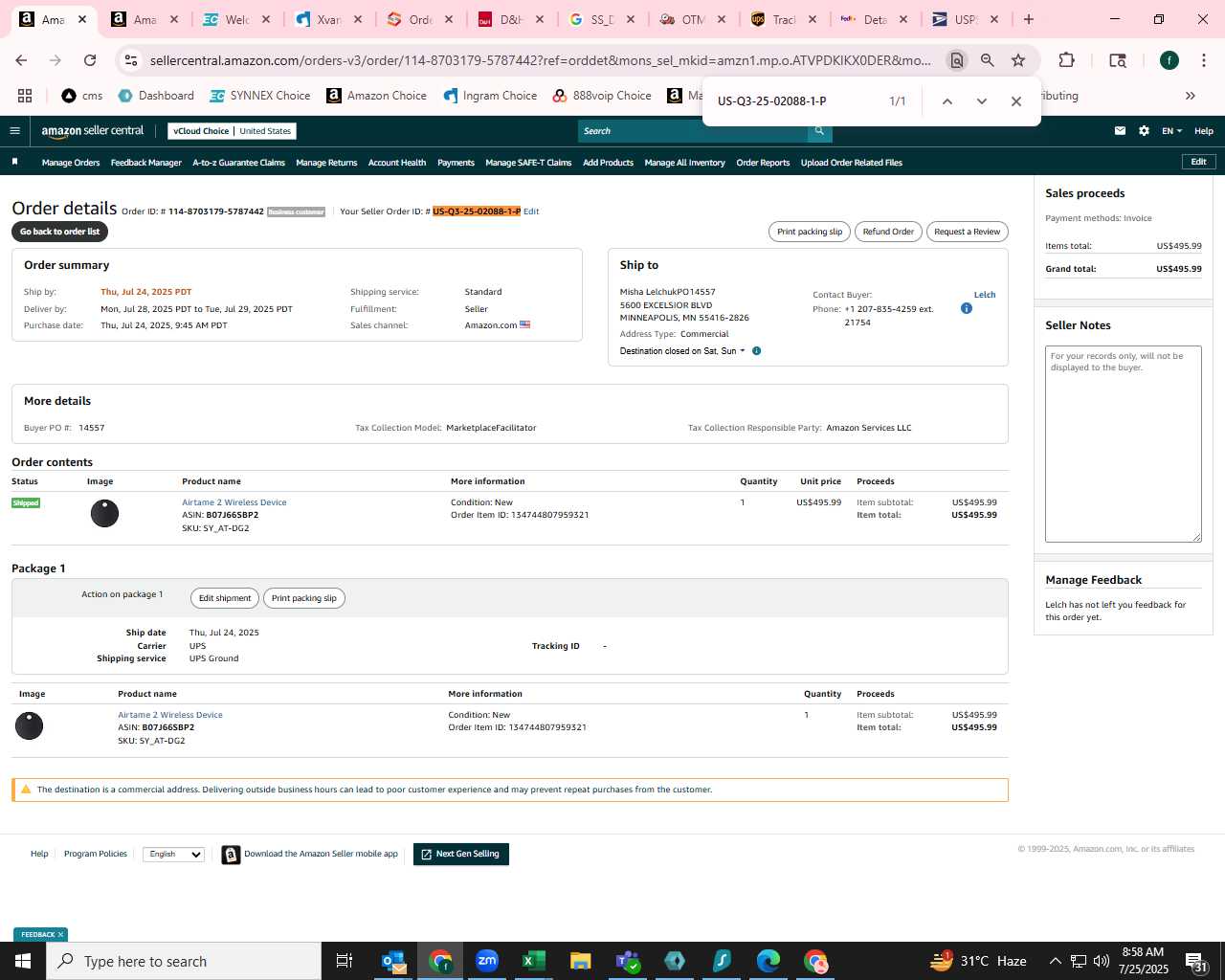The height and width of the screenshot is (980, 1225).
Task: Click Go back to order list
Action: (59, 232)
